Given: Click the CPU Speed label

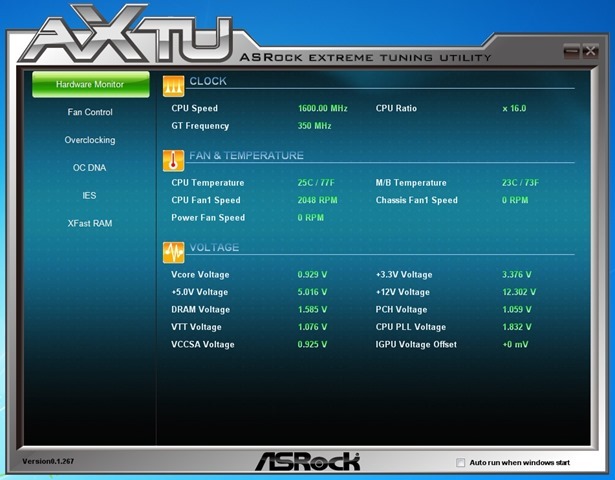Looking at the screenshot, I should [x=195, y=108].
